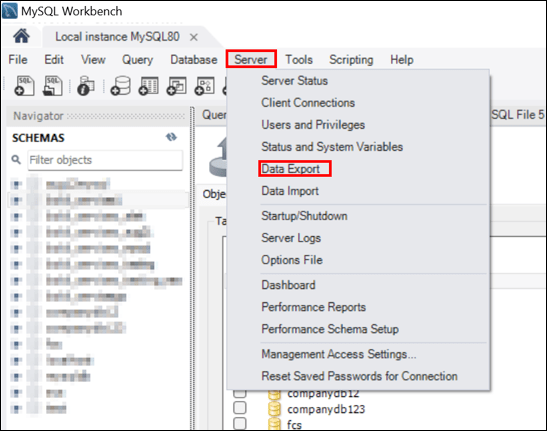Screen dimensions: 547x431
Task: Click the Filter objects field
Action: (105, 160)
